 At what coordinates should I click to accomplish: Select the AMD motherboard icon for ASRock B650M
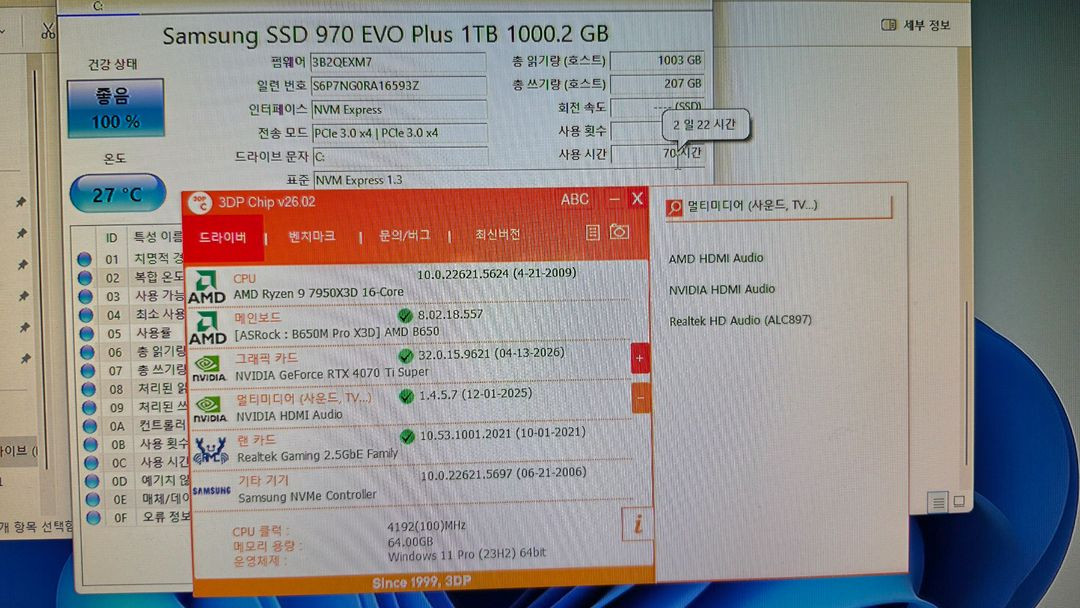[x=208, y=326]
